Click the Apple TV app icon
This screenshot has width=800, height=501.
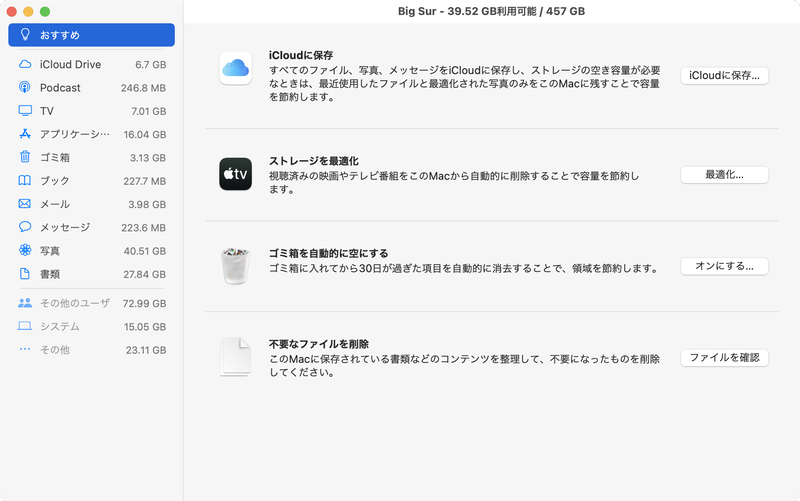(x=235, y=174)
